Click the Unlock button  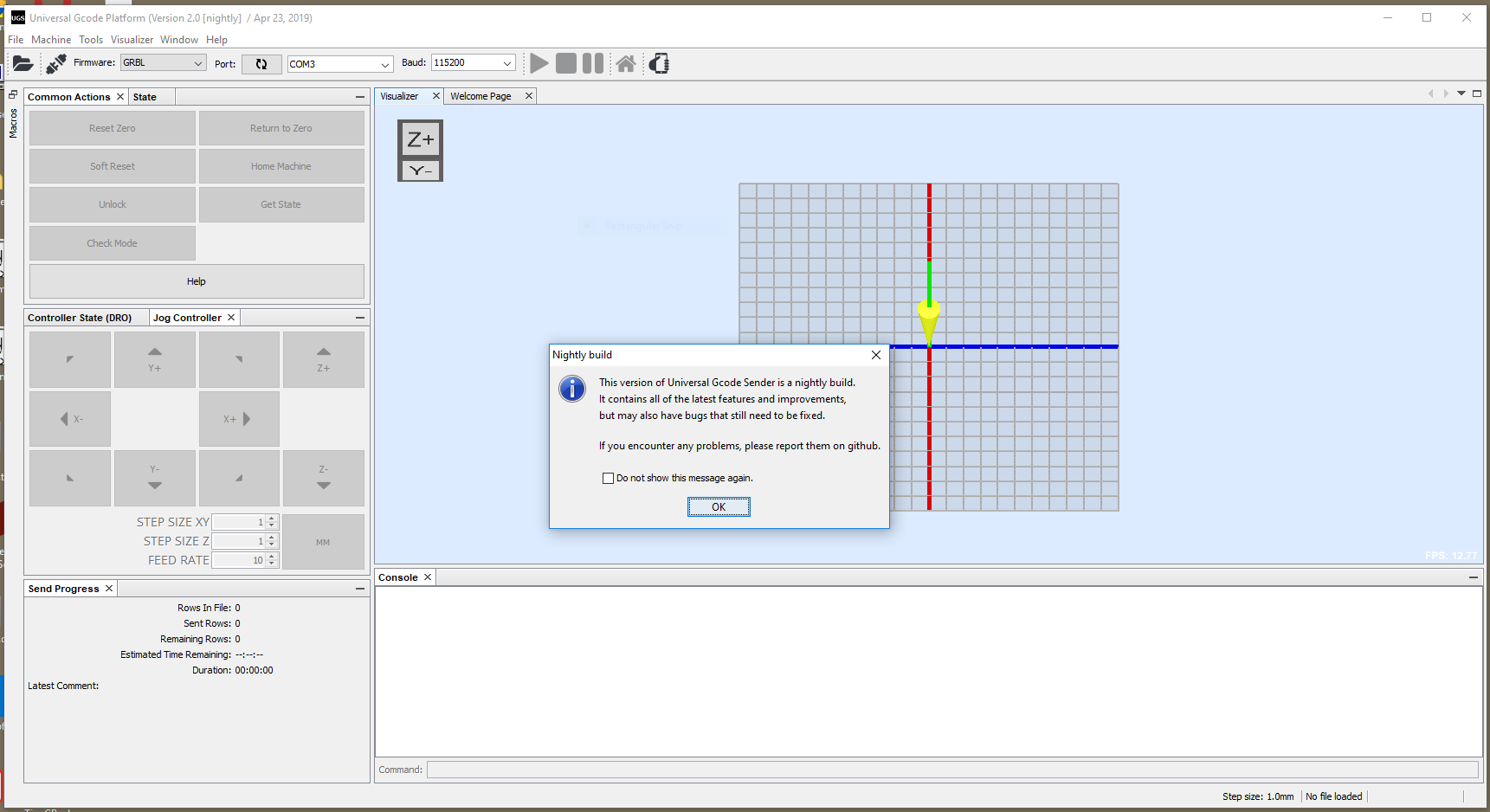coord(113,204)
